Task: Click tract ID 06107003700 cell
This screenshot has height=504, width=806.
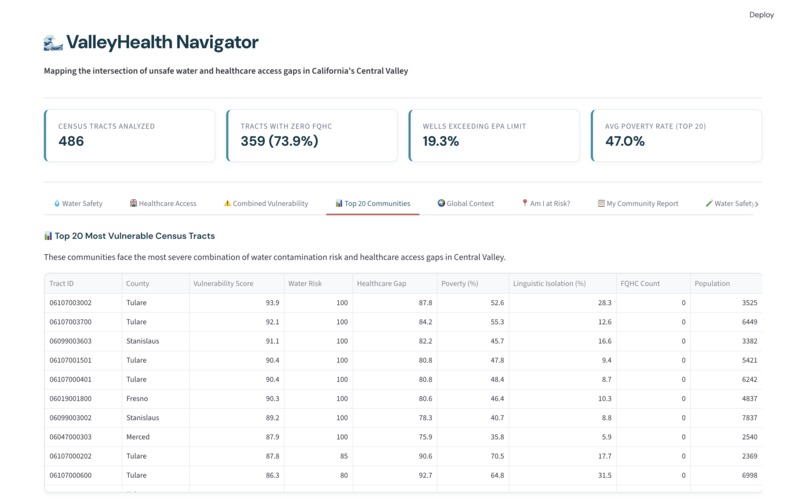Action: 83,322
